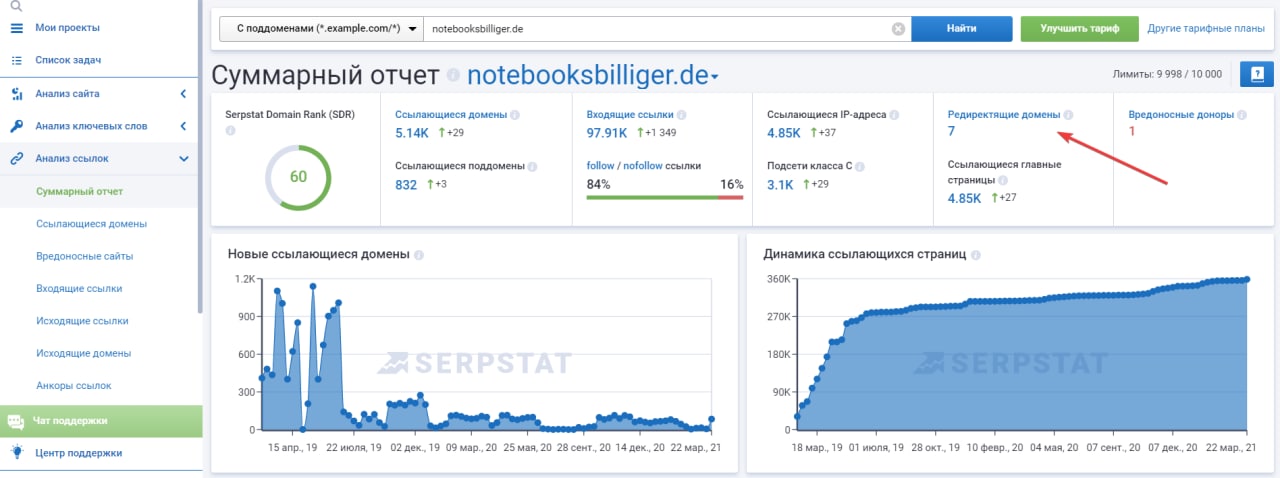
Task: Click the Список задач list icon
Action: pyautogui.click(x=16, y=60)
